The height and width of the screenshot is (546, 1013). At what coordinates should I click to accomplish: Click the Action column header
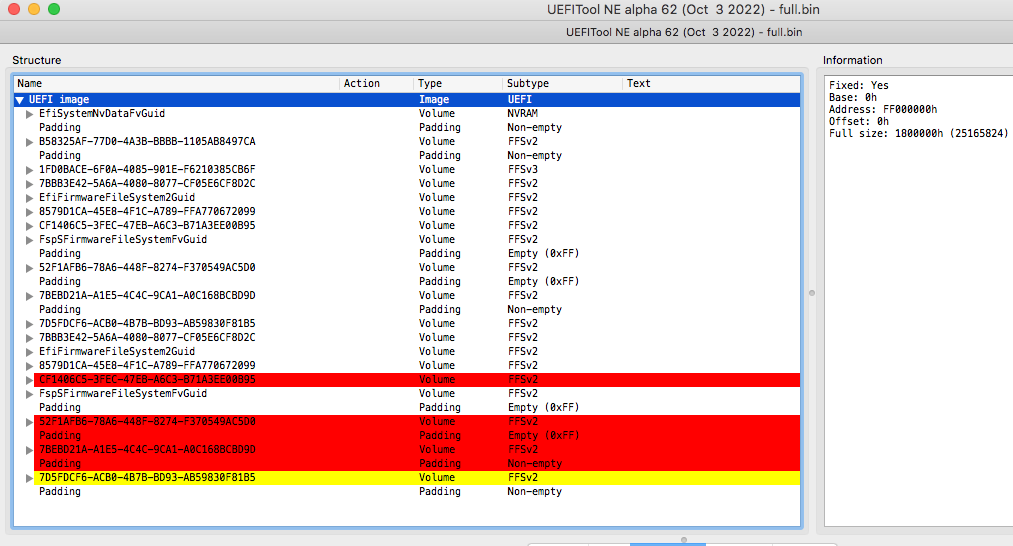pyautogui.click(x=376, y=83)
